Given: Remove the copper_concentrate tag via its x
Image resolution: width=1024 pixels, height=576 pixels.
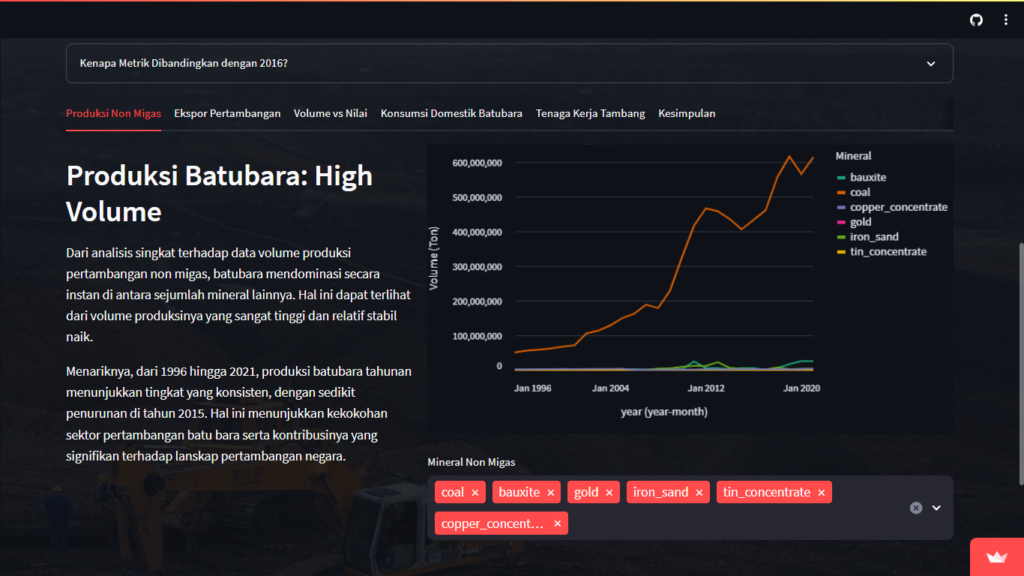Looking at the screenshot, I should point(557,523).
